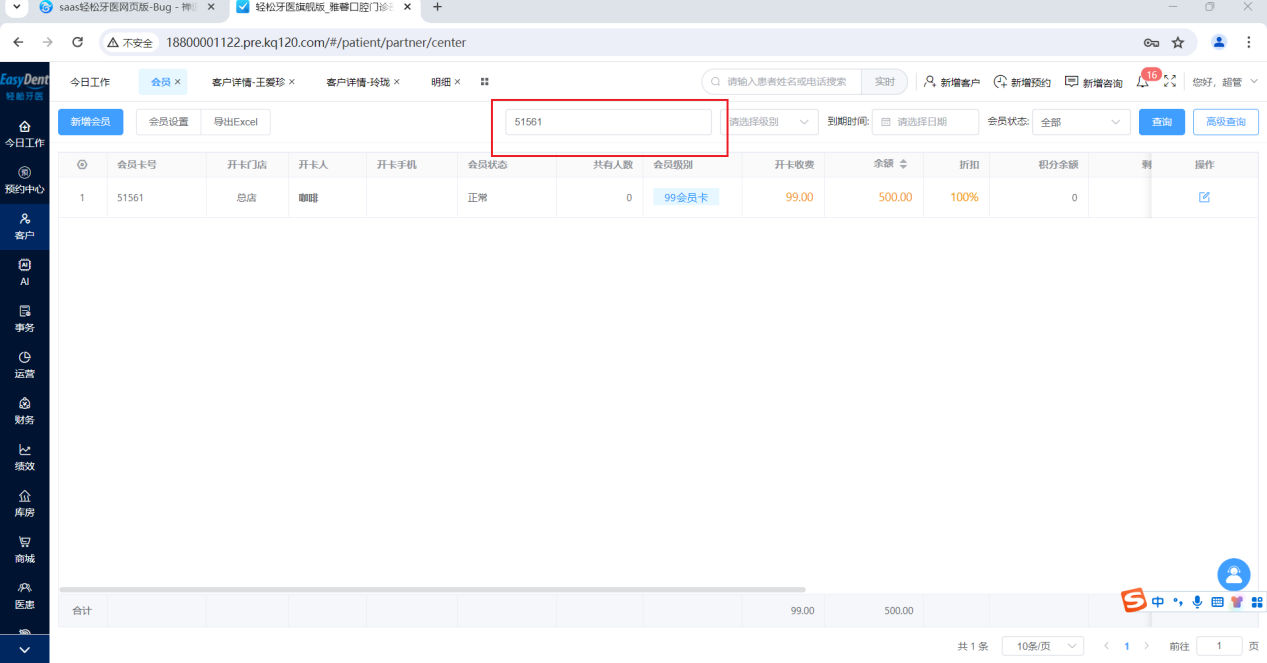Open the AI module in sidebar
This screenshot has height=663, width=1267.
(24, 272)
